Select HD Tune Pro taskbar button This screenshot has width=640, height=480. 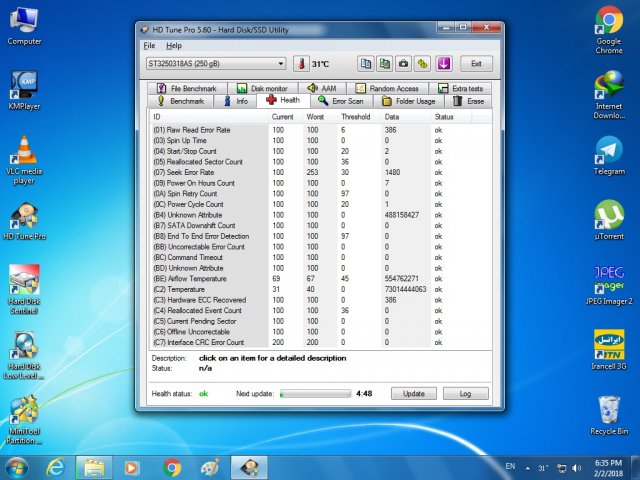[249, 468]
